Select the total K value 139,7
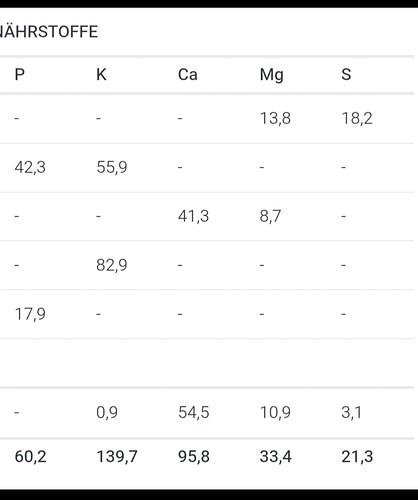This screenshot has height=500, width=418. 117,456
